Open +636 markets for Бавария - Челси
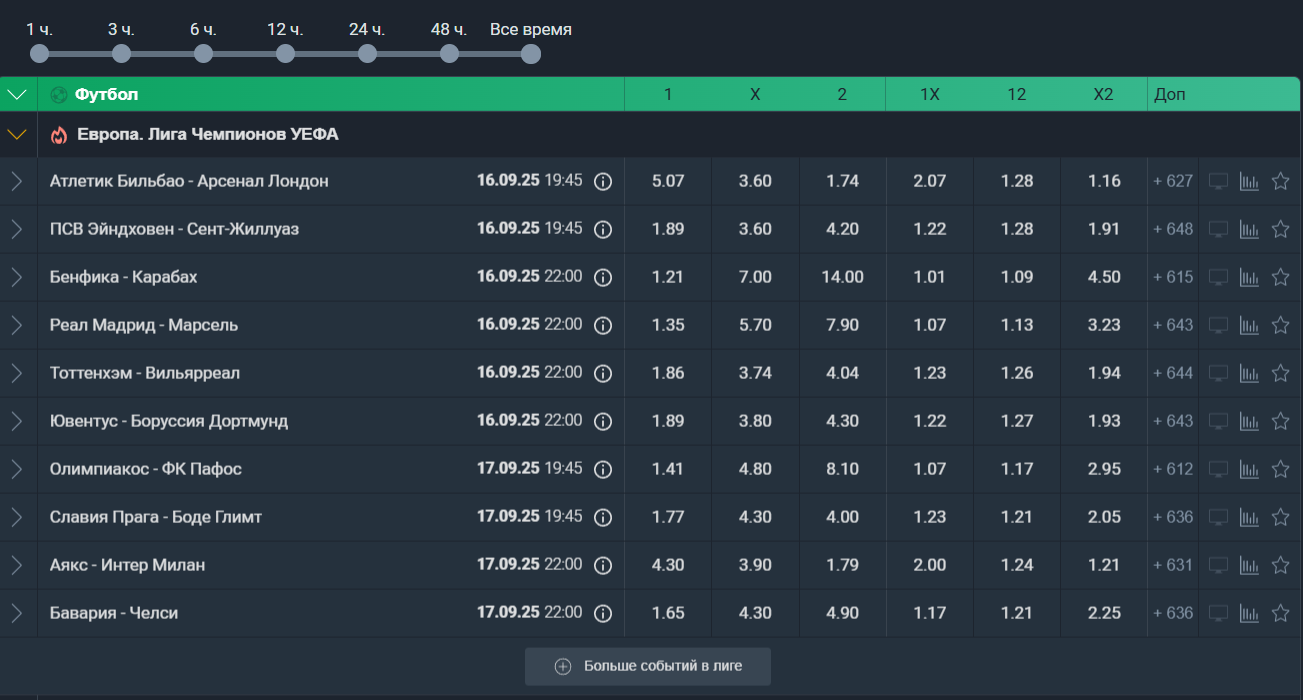The width and height of the screenshot is (1303, 700). (1173, 613)
